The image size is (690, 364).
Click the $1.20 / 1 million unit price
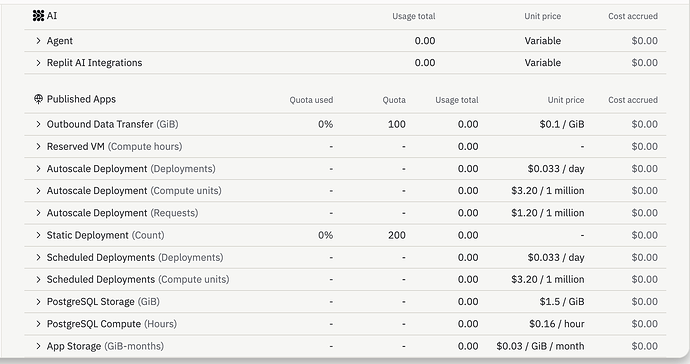(x=548, y=213)
